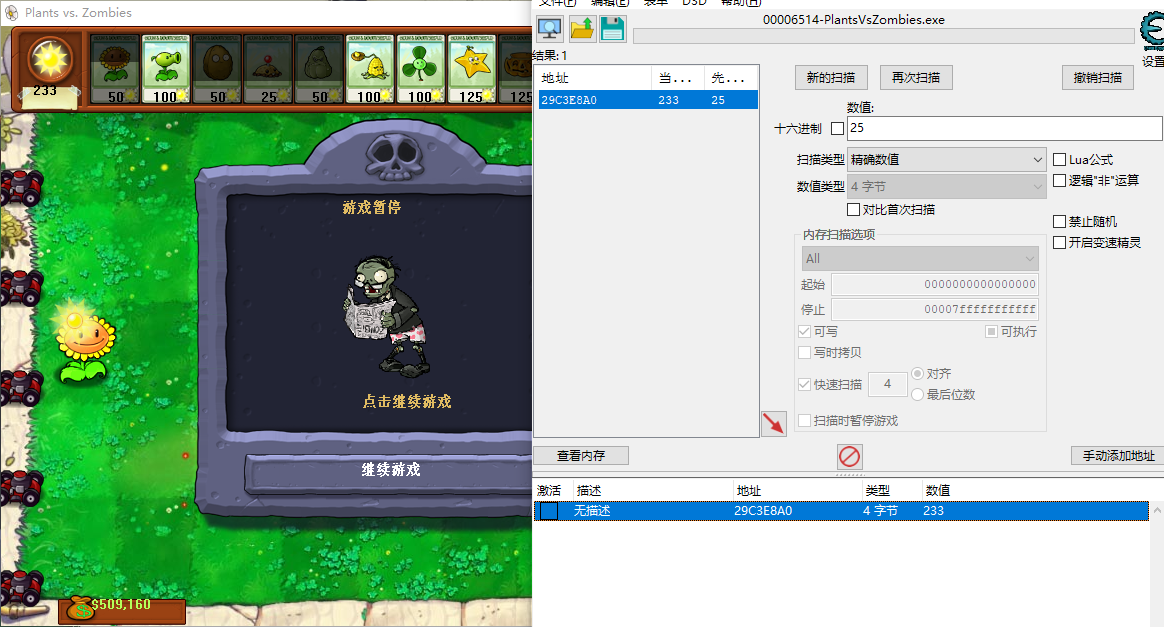
Task: Select the Wall-nut seed packet
Action: 217,68
